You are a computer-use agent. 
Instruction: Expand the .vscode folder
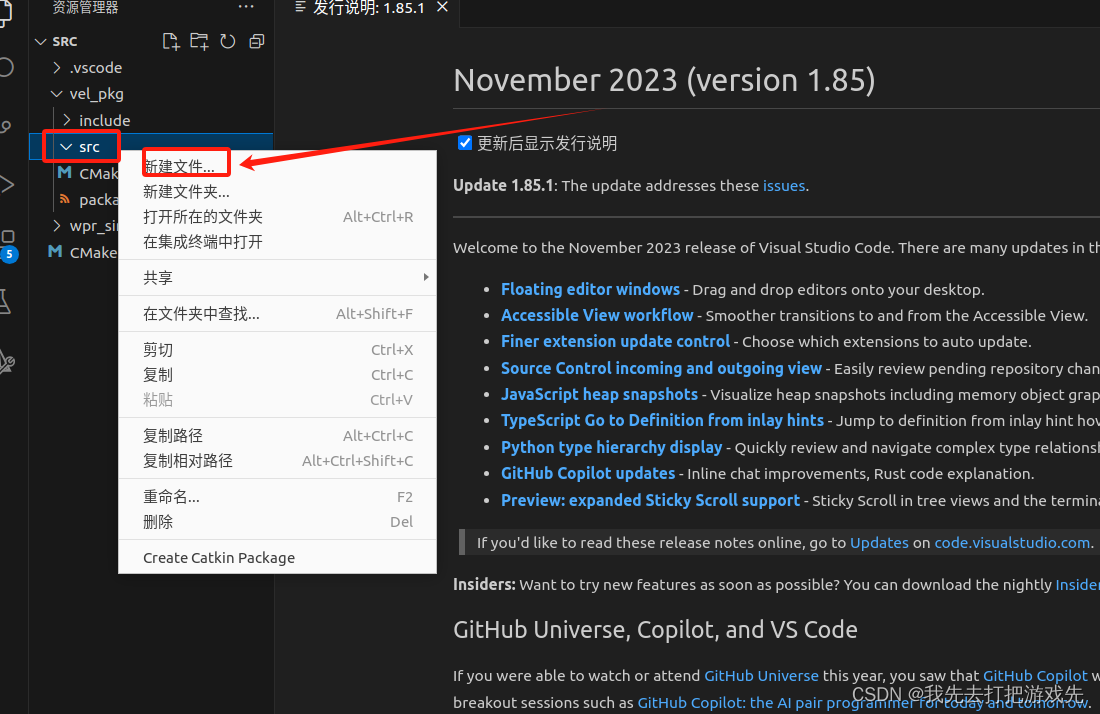click(57, 67)
